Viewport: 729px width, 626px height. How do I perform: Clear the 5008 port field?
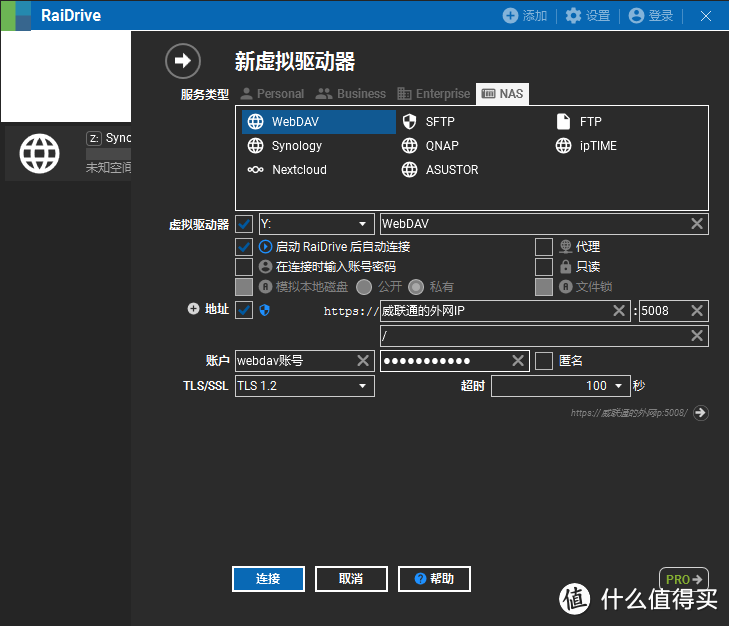[696, 311]
